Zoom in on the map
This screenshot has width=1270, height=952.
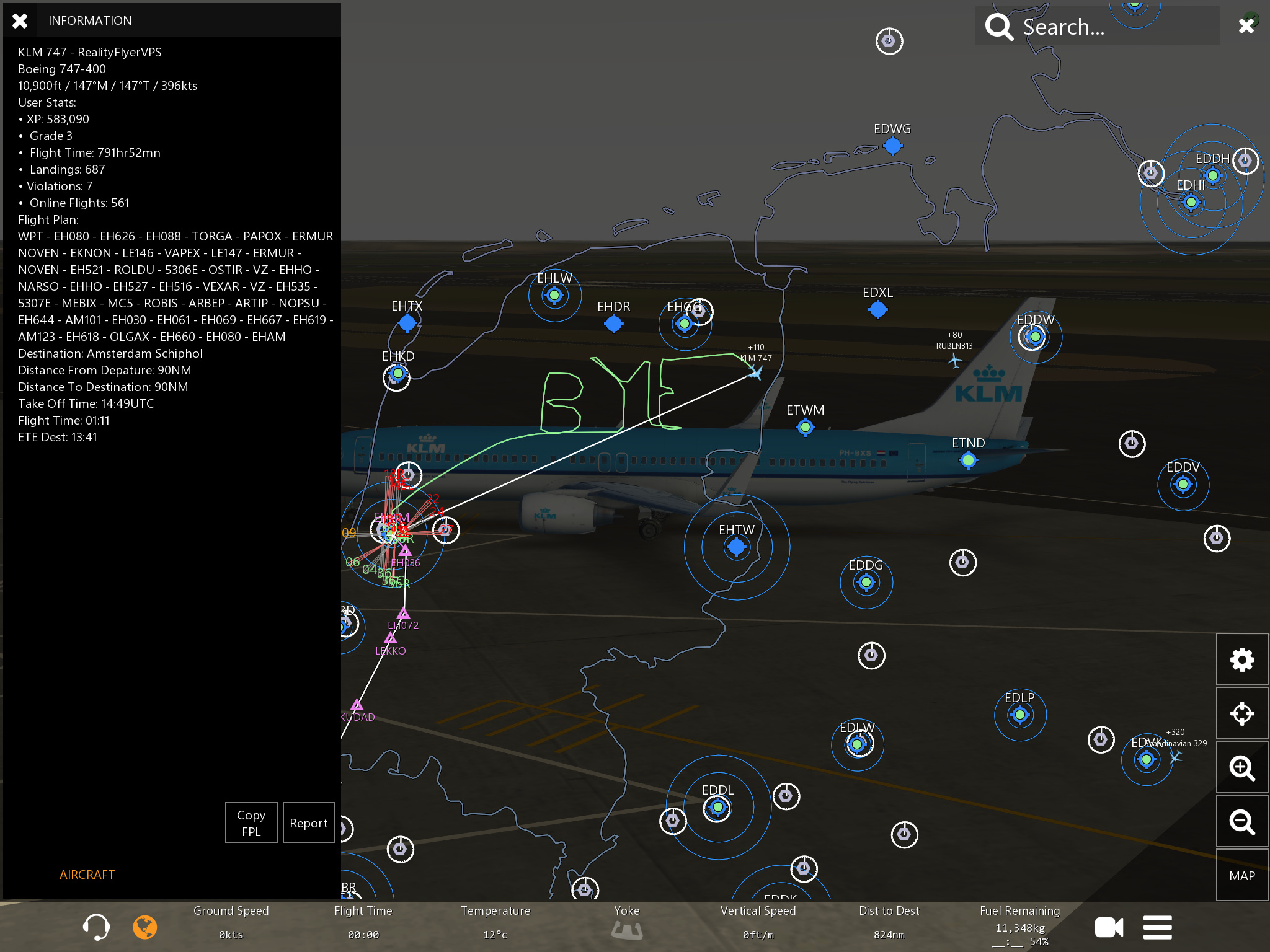click(1242, 768)
